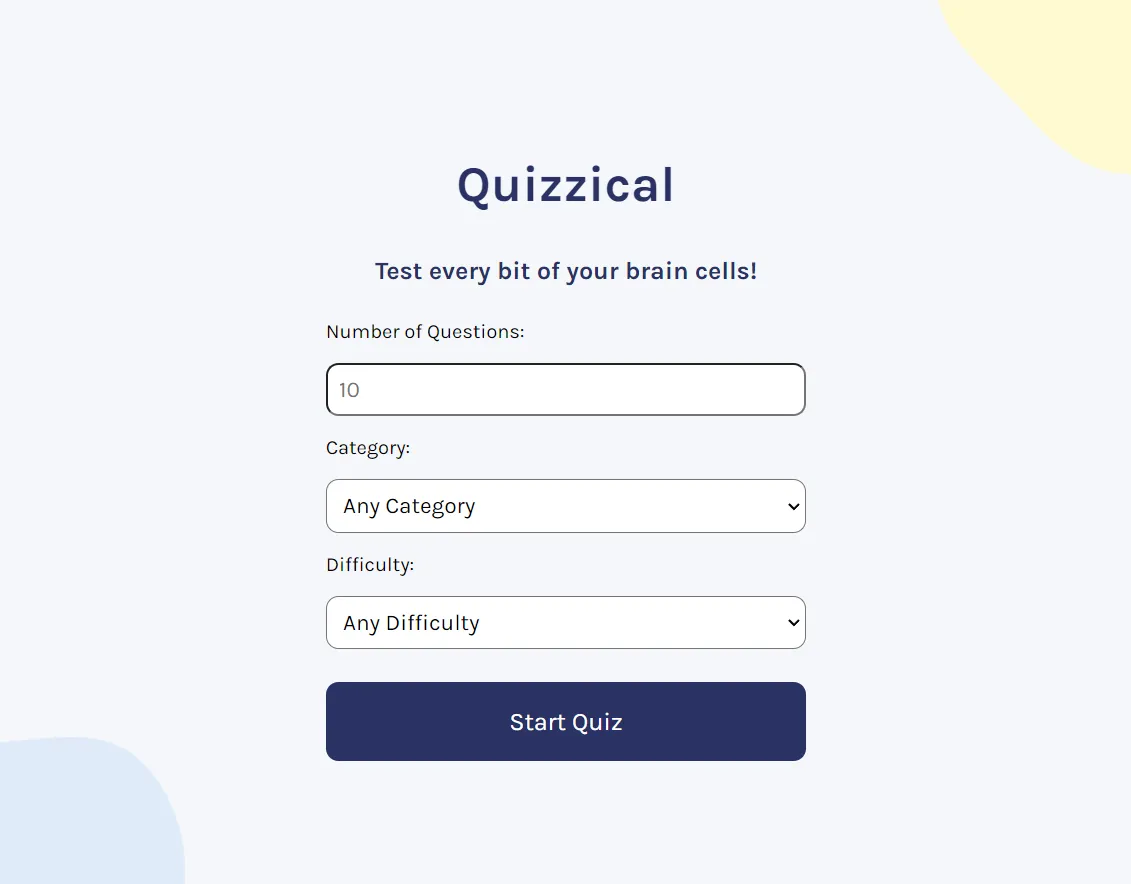Expand the Any Category selector chevron
Screen dimensions: 1131x884
tap(793, 506)
